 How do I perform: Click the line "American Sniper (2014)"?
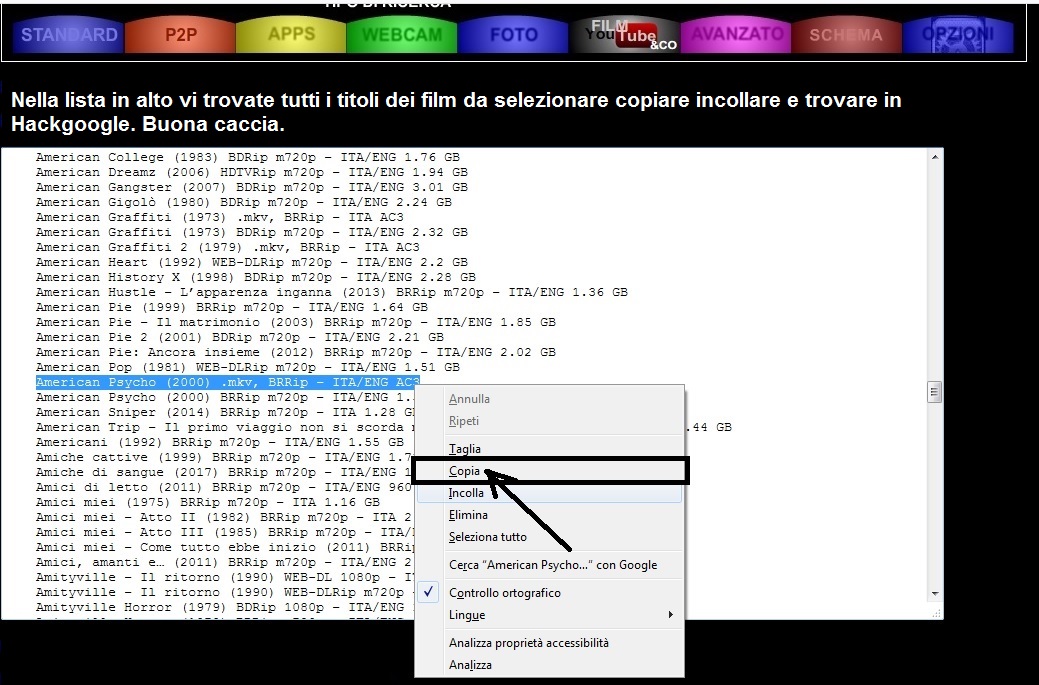point(225,413)
